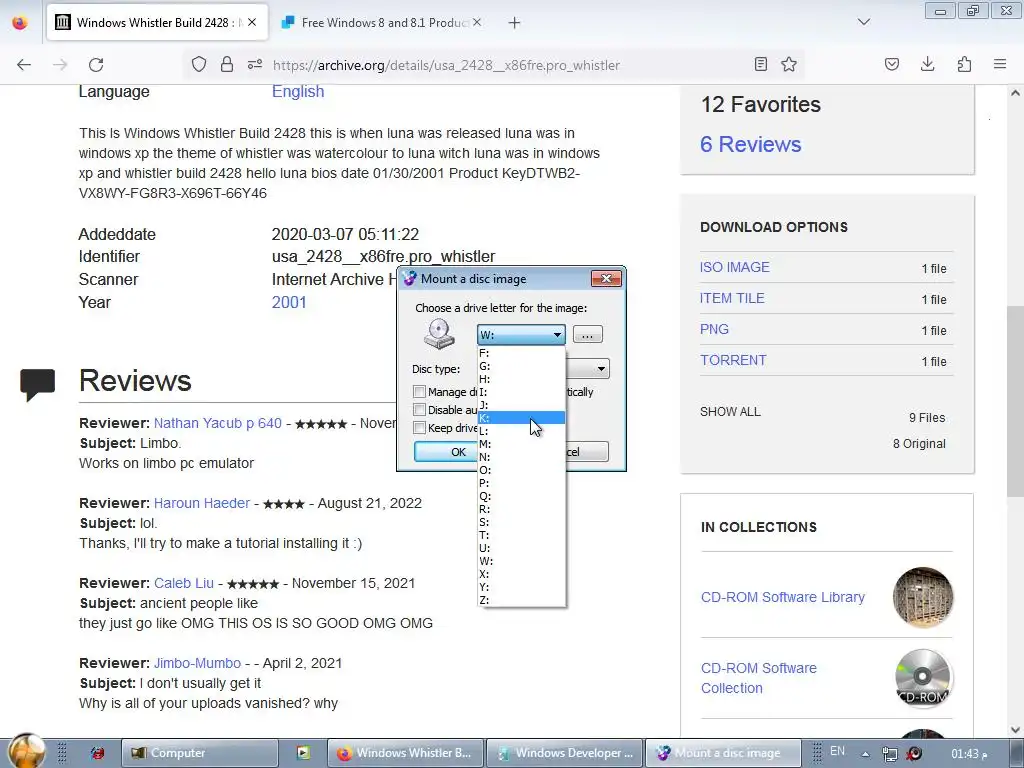Viewport: 1024px width, 768px height.
Task: Toggle reader view icon
Action: pyautogui.click(x=761, y=65)
